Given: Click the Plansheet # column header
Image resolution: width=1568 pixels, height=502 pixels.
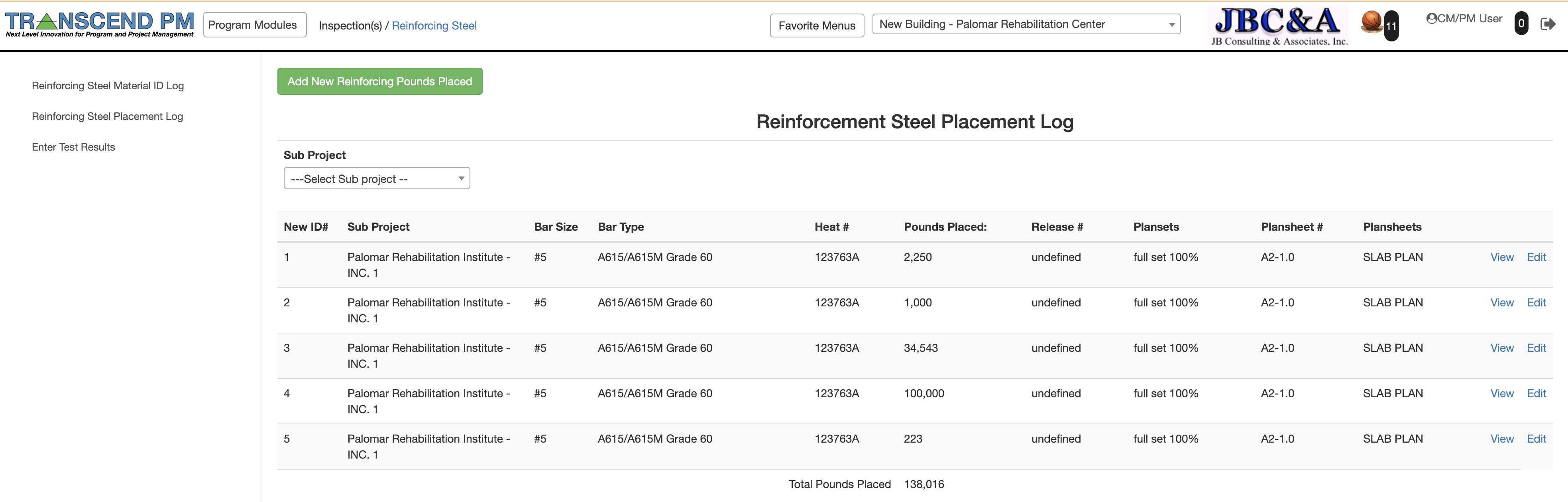Looking at the screenshot, I should (1292, 227).
